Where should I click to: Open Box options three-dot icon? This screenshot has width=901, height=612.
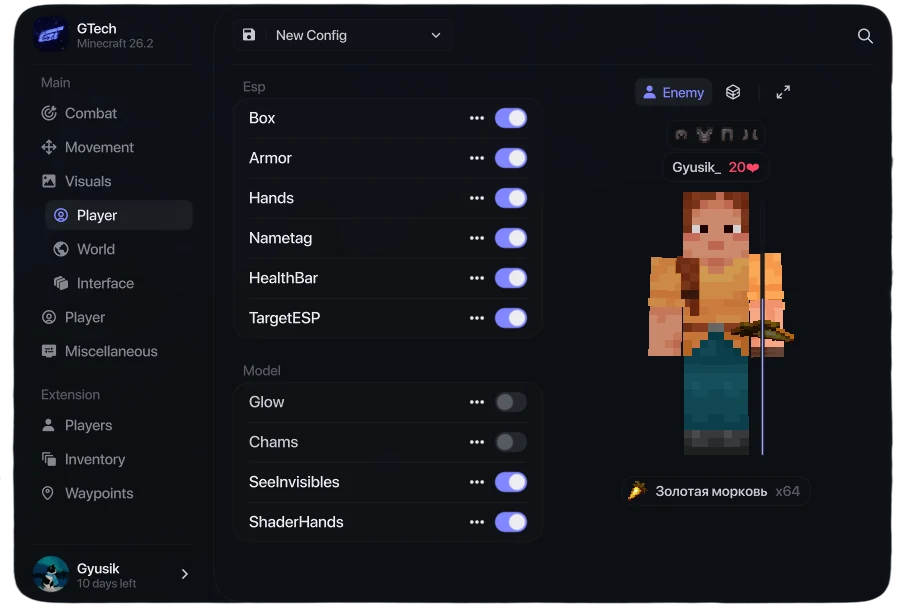pyautogui.click(x=477, y=118)
